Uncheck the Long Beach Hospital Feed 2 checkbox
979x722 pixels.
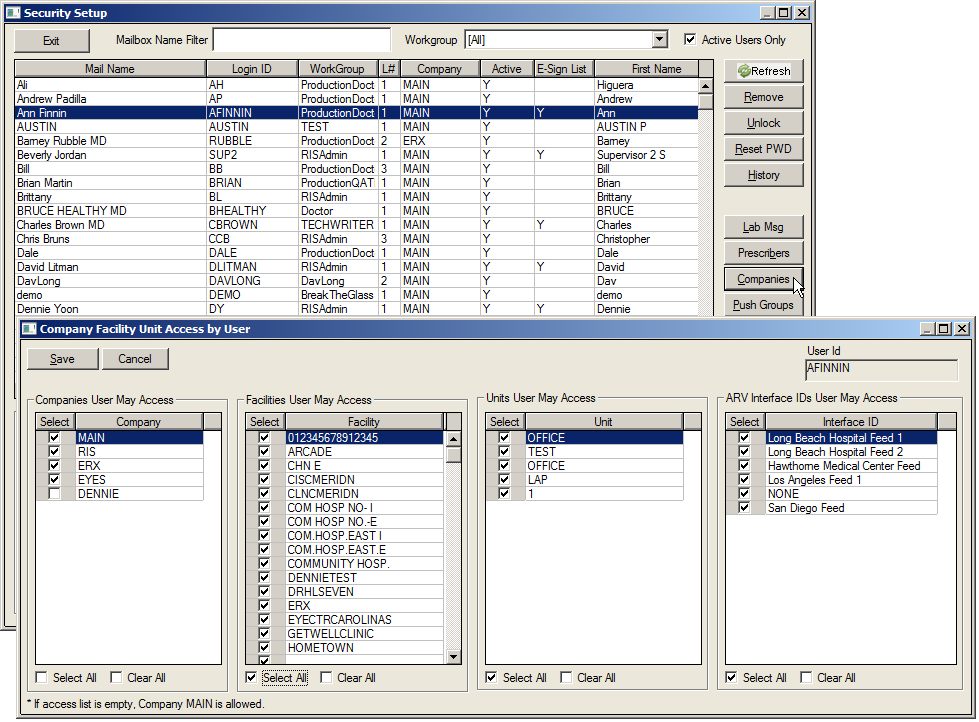point(744,452)
